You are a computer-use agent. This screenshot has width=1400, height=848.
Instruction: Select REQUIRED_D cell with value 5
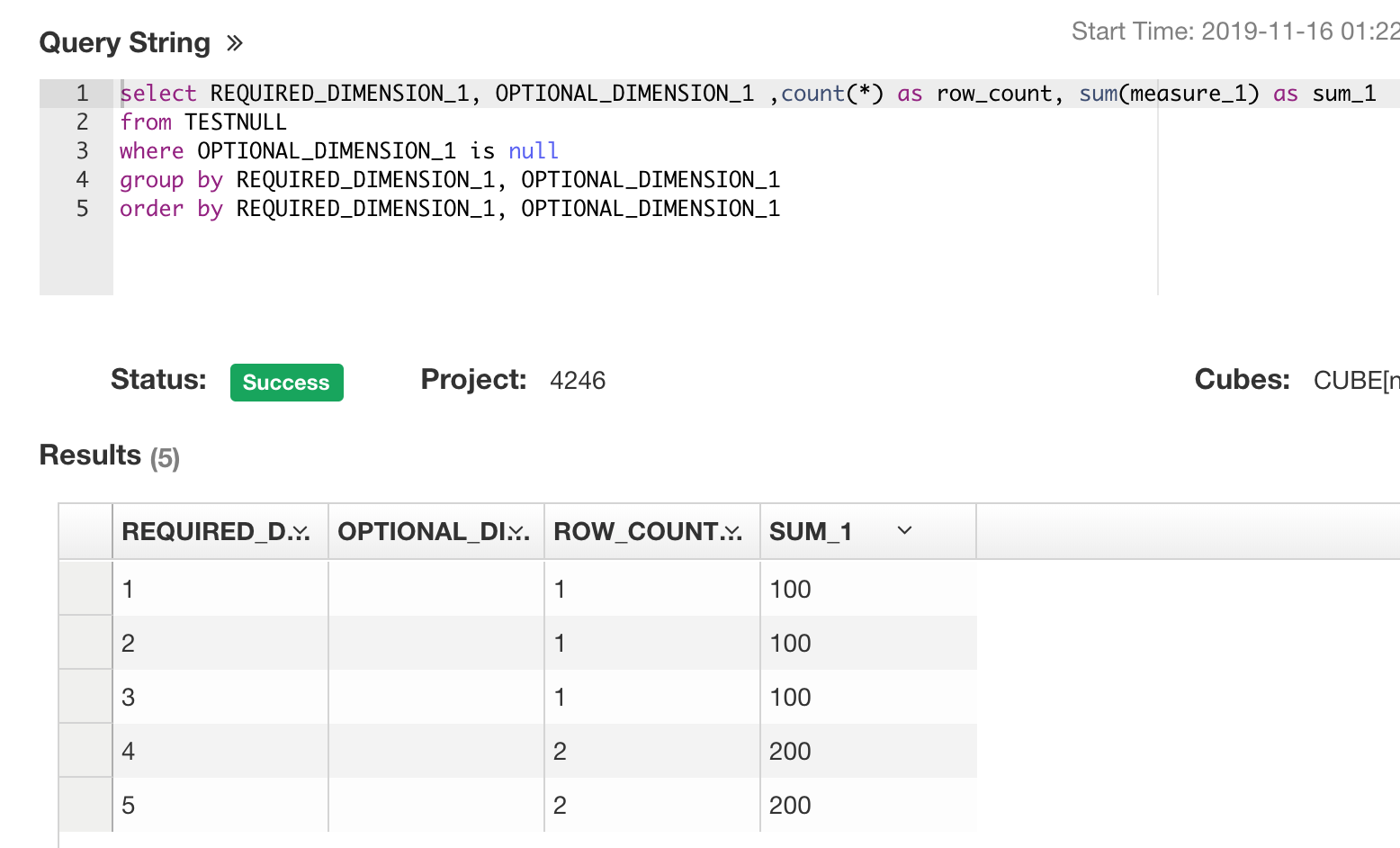click(x=220, y=805)
